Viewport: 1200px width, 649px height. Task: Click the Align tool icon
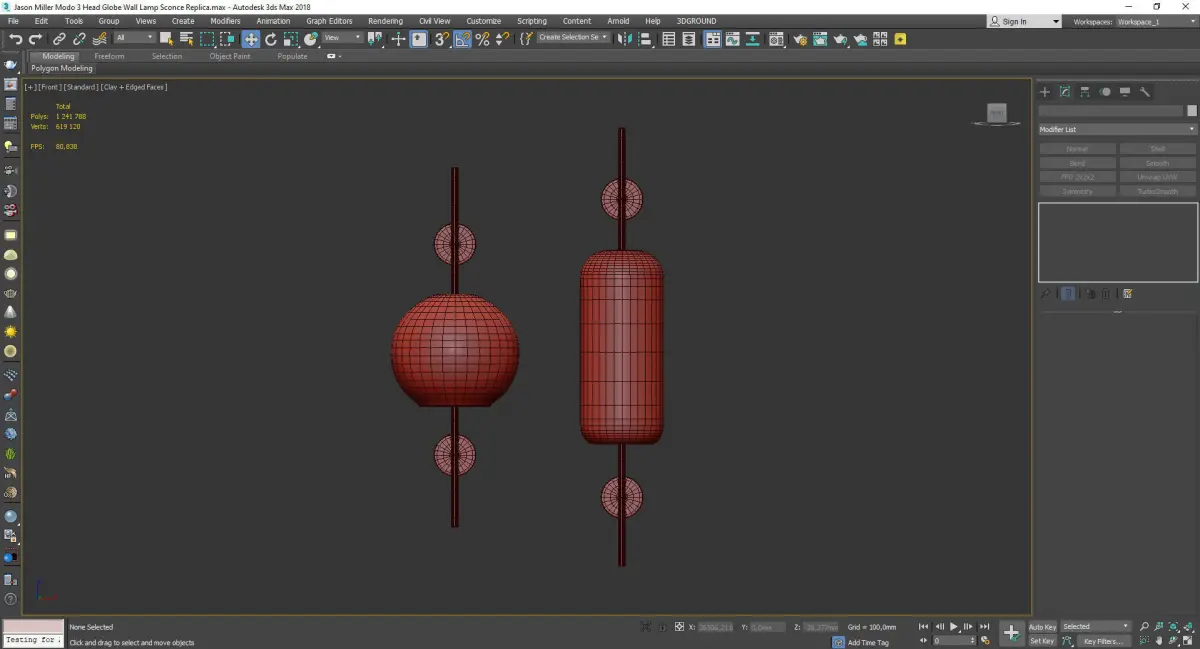[x=646, y=39]
